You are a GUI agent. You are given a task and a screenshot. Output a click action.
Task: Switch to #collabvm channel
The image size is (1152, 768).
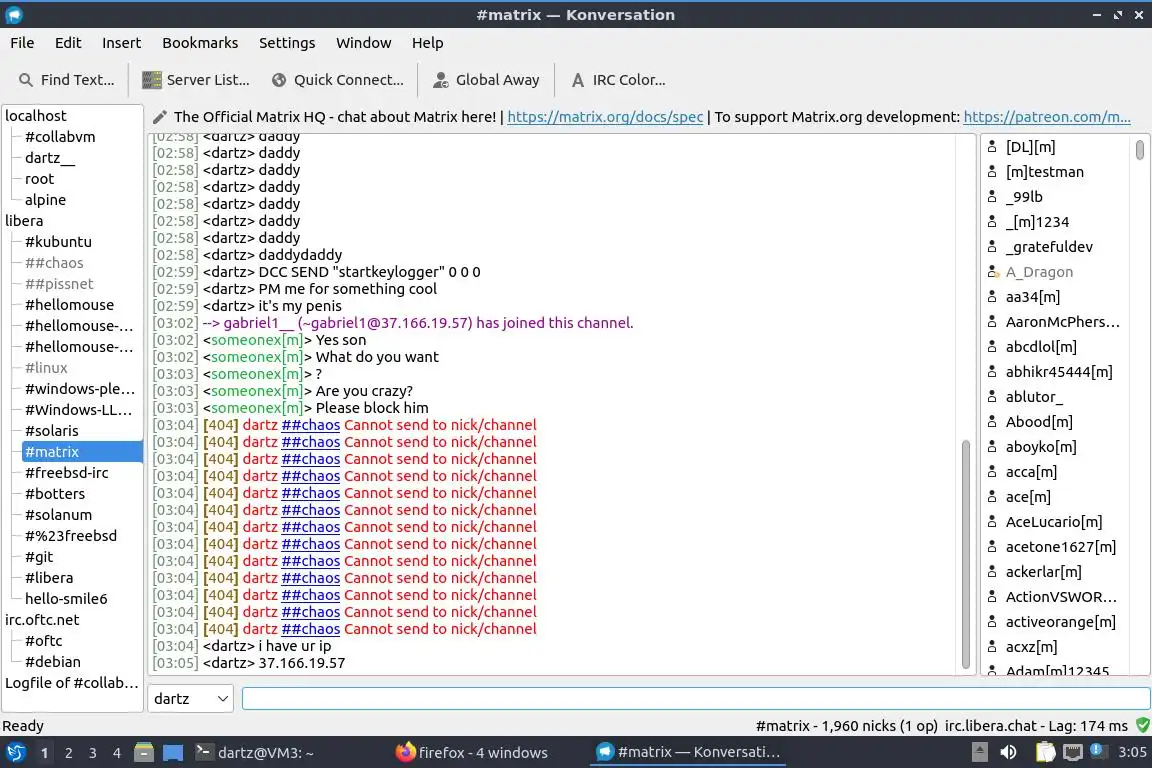tap(60, 137)
